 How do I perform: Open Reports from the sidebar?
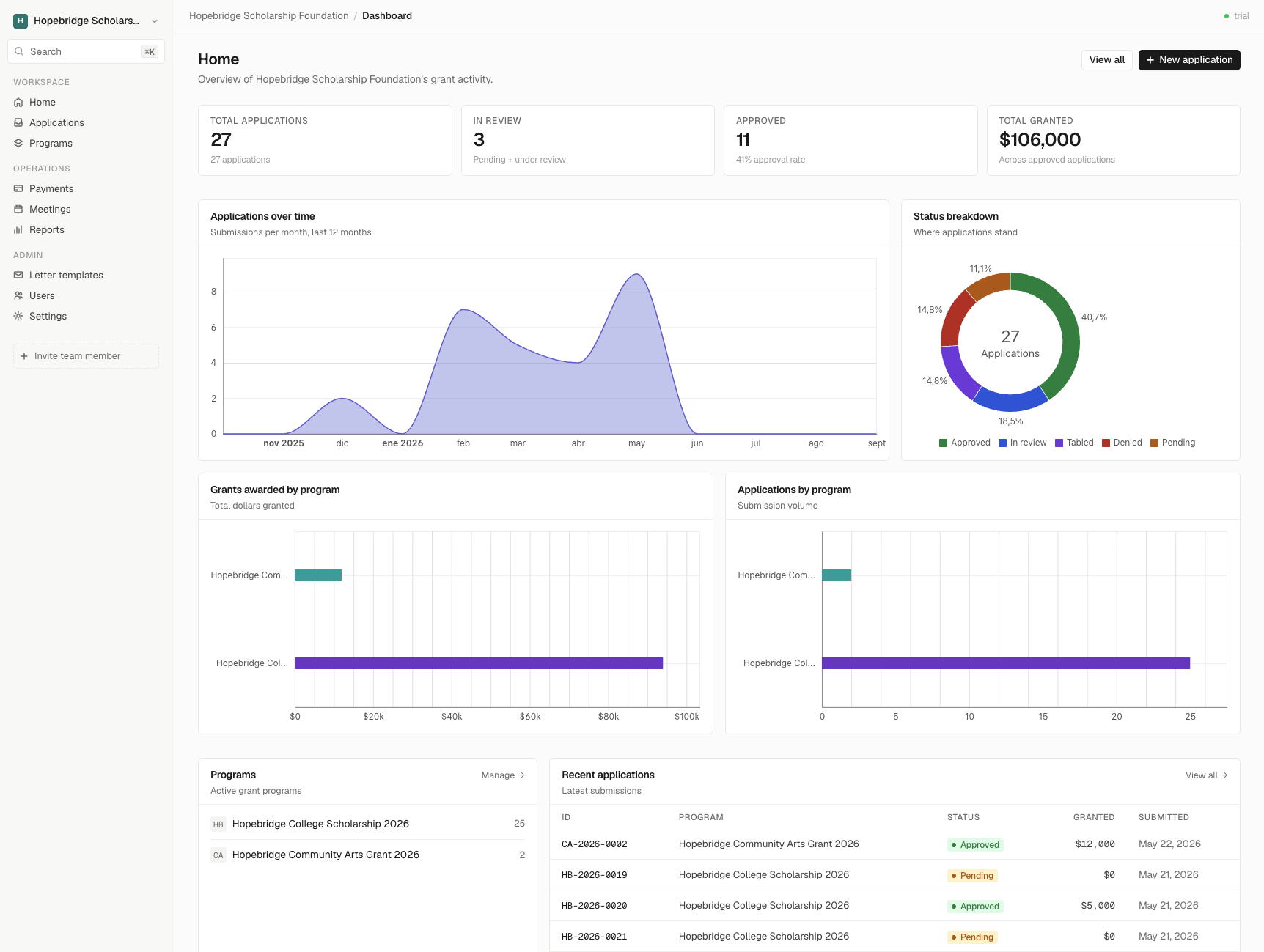[x=87, y=230]
